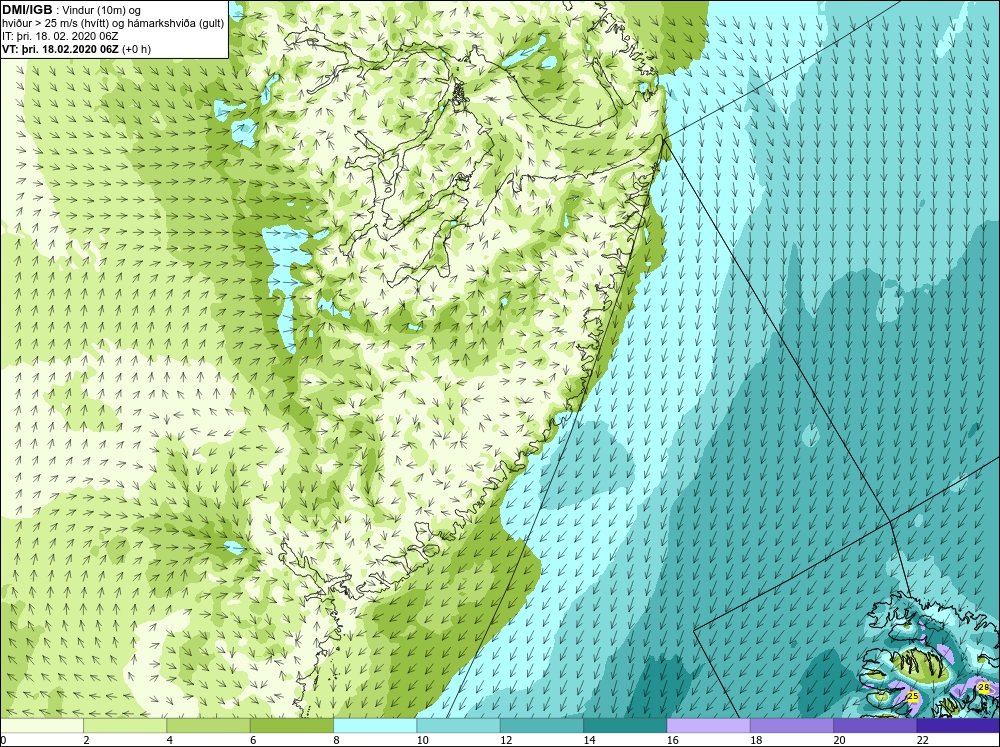The width and height of the screenshot is (1000, 747).
Task: Click legend scale value 8
Action: (337, 740)
